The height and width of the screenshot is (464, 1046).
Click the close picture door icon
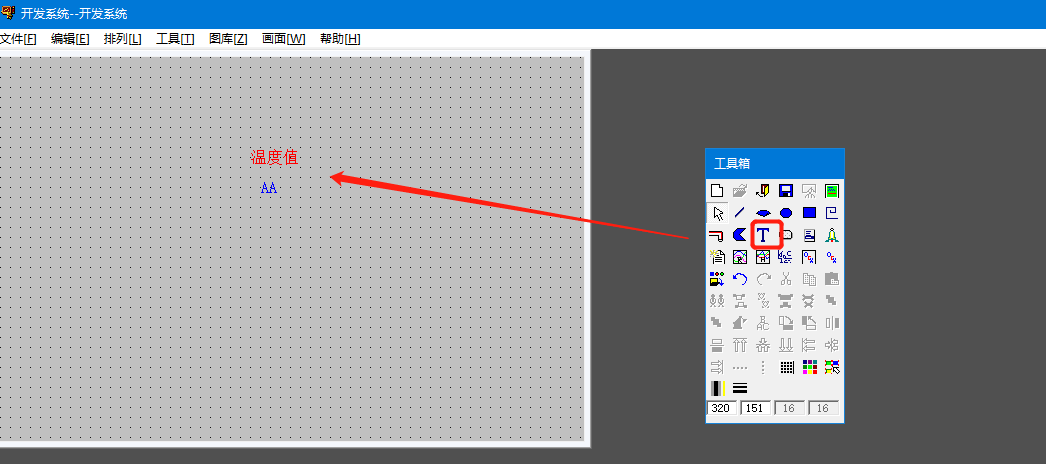762,191
